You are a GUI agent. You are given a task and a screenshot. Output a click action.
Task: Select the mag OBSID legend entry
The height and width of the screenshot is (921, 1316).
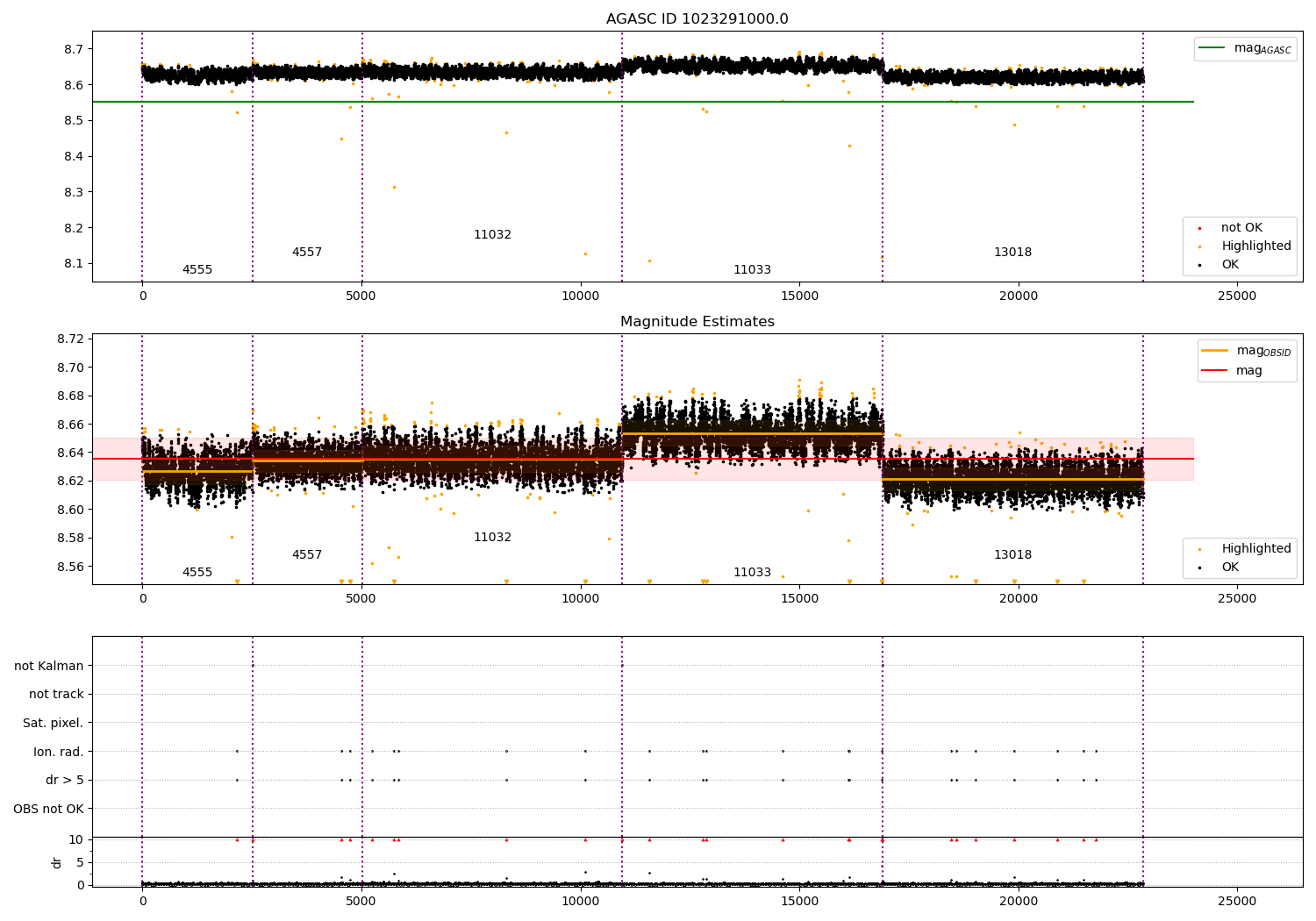click(x=1247, y=351)
